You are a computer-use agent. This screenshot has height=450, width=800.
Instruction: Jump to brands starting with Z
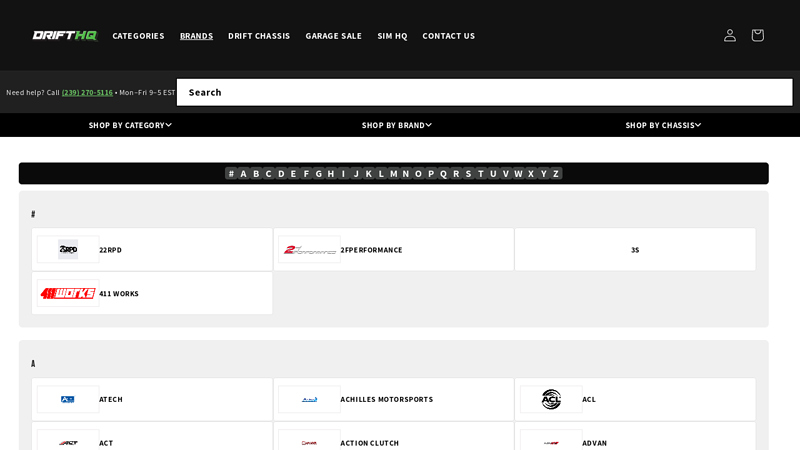556,173
